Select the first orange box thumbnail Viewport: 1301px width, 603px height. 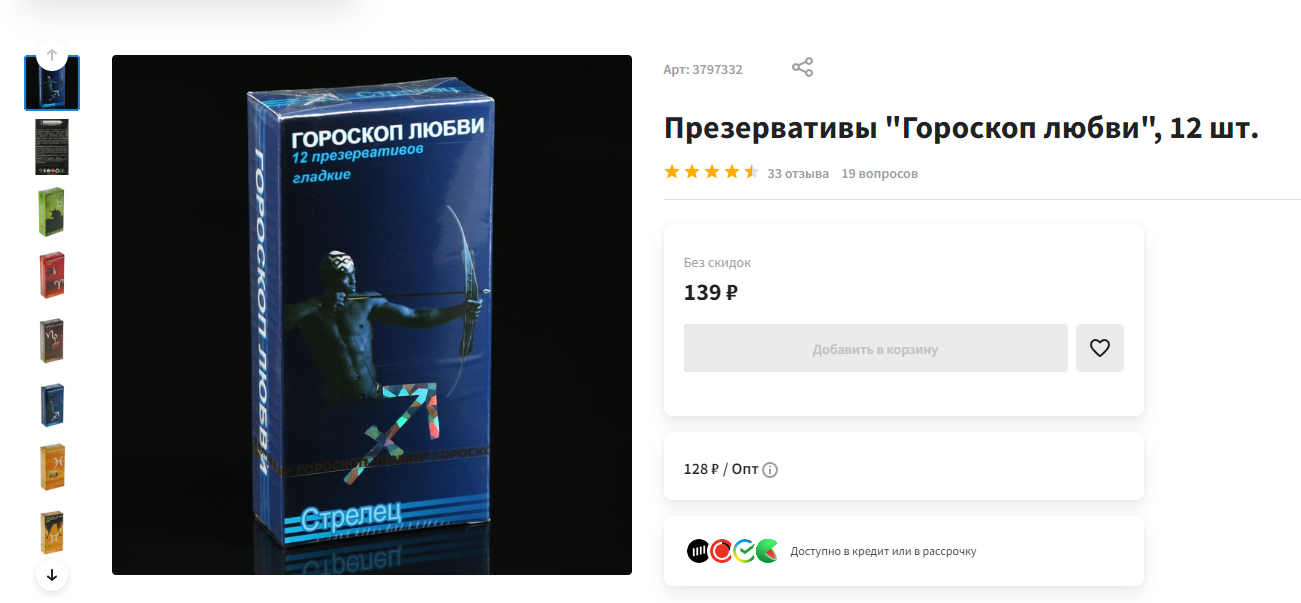click(52, 467)
